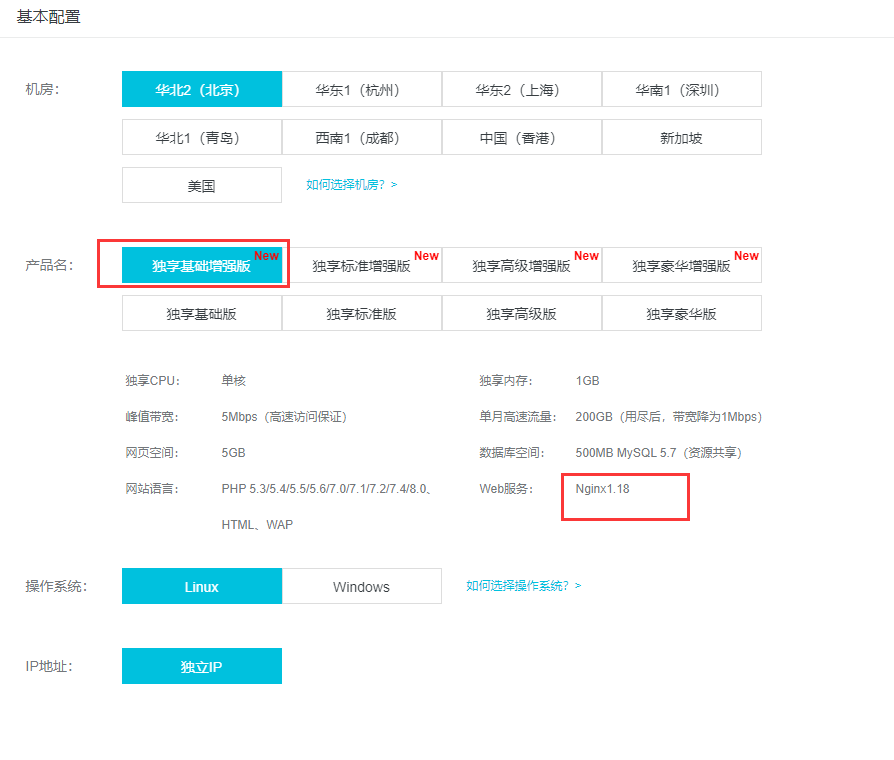894x760 pixels.
Task: Click the 200GB monthly traffic value
Action: (x=669, y=417)
